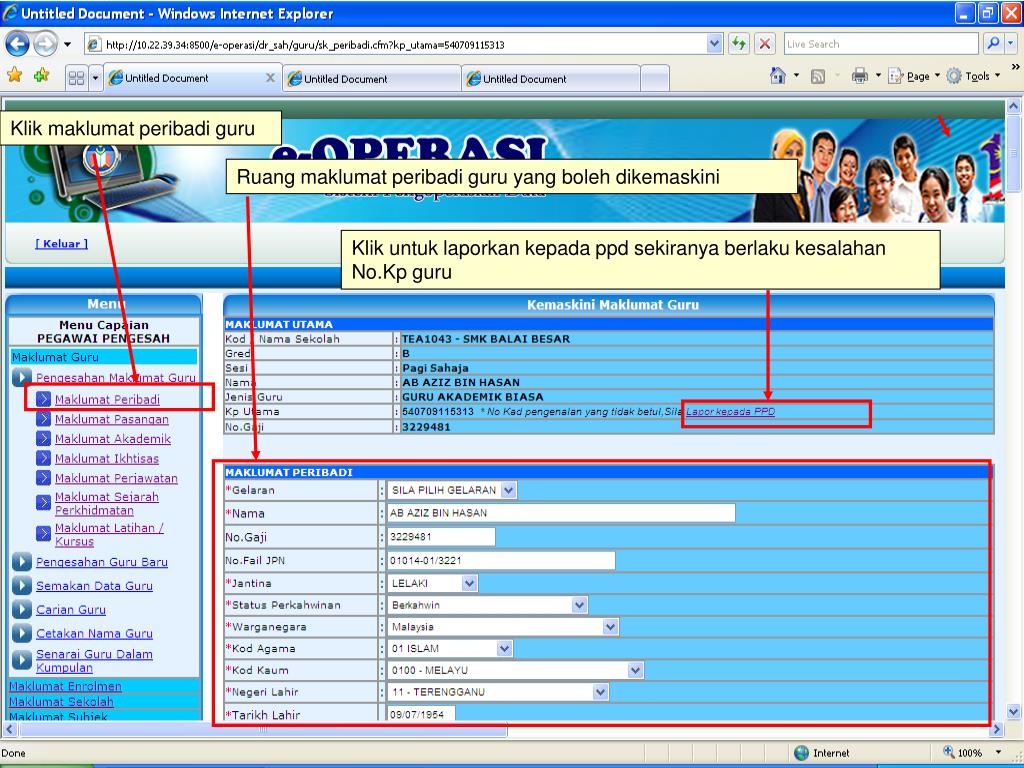Click the horizontal scrollbar thumb
Viewport: 1024px width, 768px height.
click(x=263, y=729)
